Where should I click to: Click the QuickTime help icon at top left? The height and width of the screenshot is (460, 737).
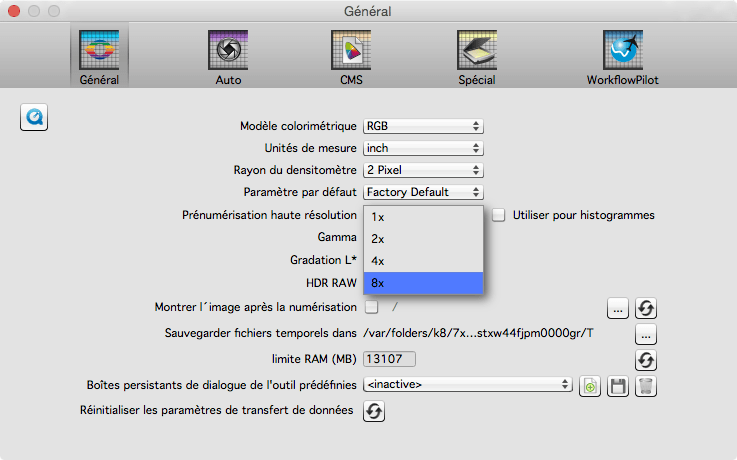coord(35,116)
